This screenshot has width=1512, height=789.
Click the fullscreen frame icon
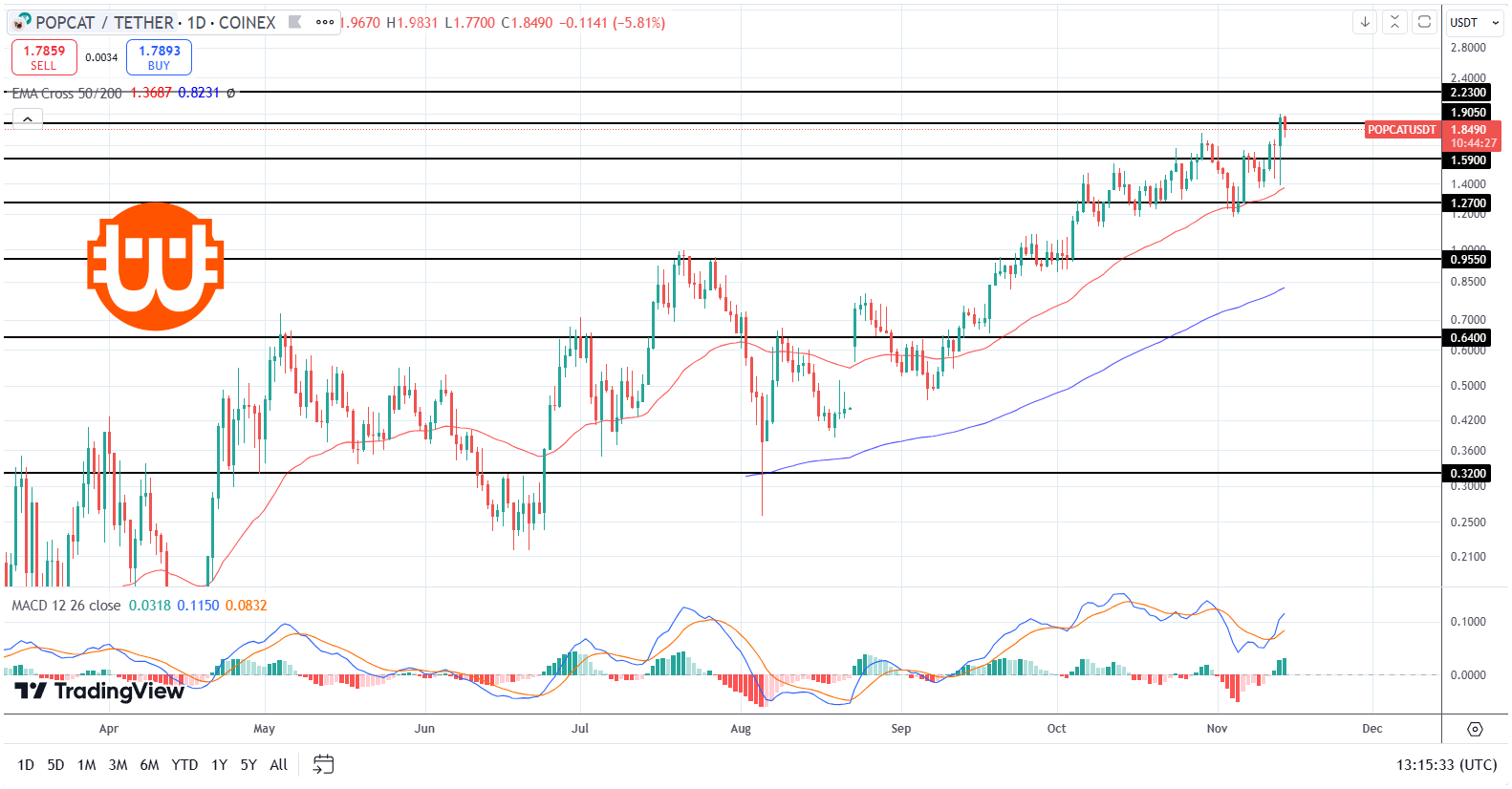point(1424,22)
